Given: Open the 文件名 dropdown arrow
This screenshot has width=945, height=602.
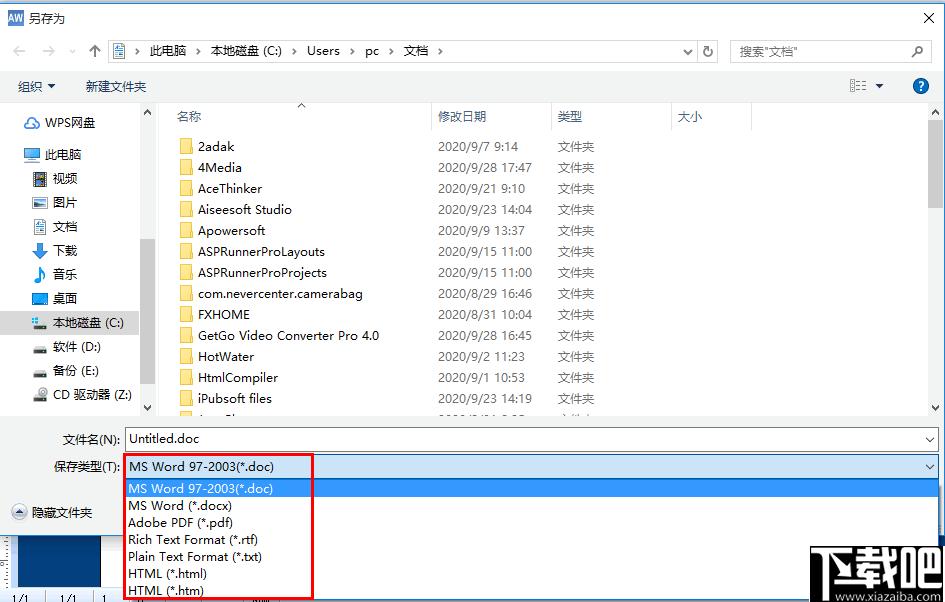Looking at the screenshot, I should 930,440.
